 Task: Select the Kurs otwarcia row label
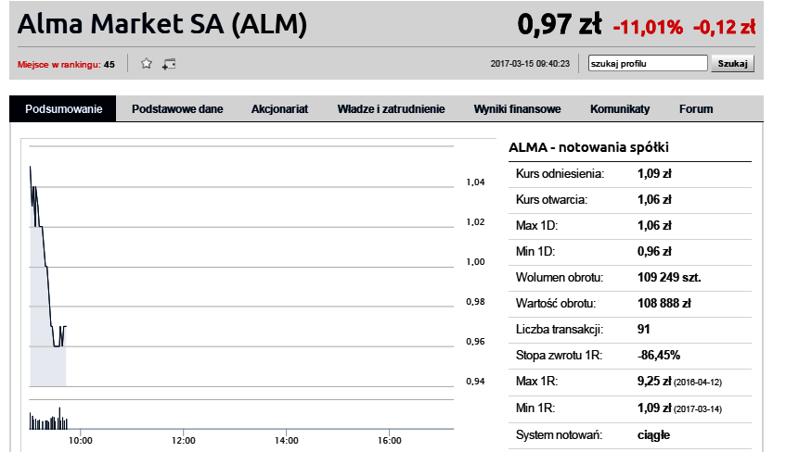551,200
